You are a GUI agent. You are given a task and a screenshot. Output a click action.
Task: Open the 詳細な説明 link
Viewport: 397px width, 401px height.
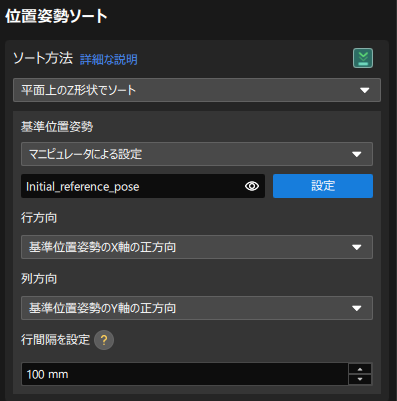[x=109, y=60]
